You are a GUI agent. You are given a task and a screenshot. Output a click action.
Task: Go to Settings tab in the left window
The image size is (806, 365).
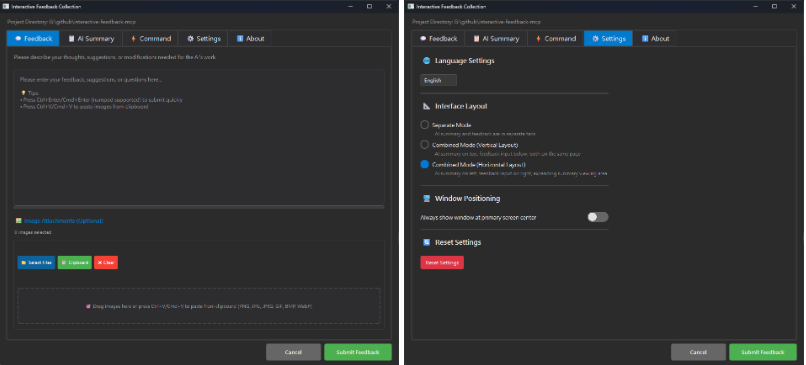coord(204,39)
